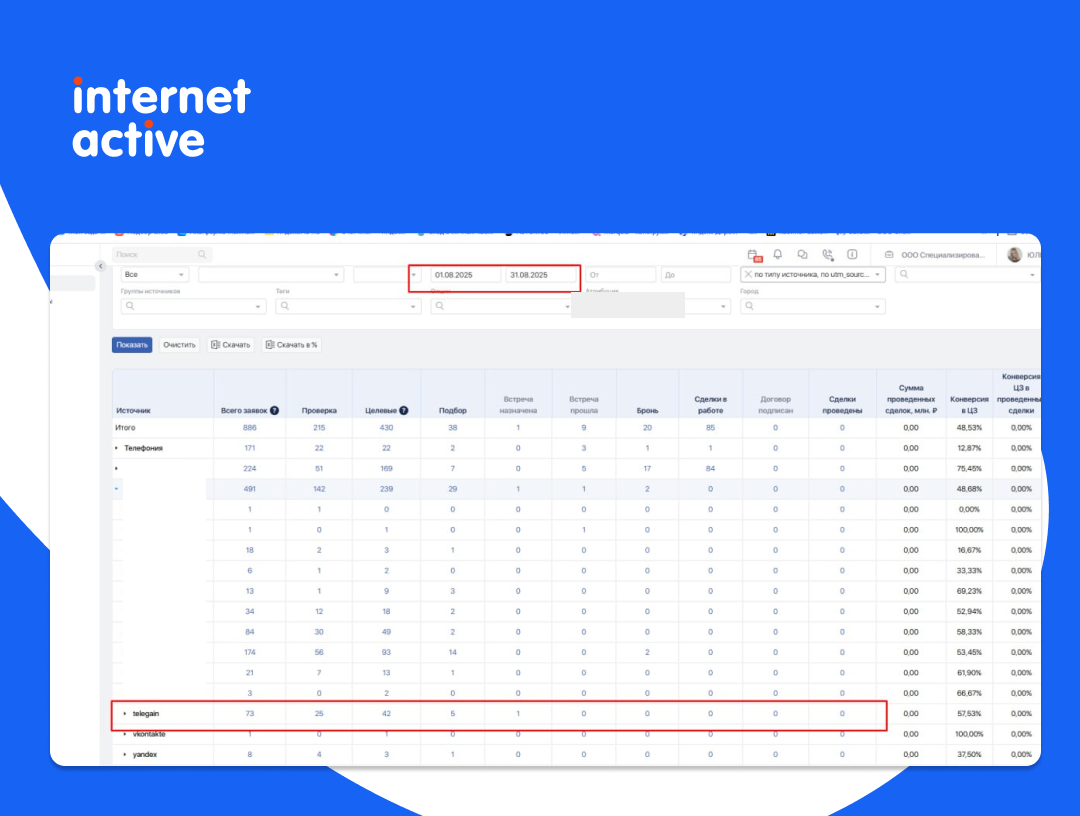Image resolution: width=1080 pixels, height=816 pixels.
Task: Expand the Телефония source row
Action: pos(117,448)
